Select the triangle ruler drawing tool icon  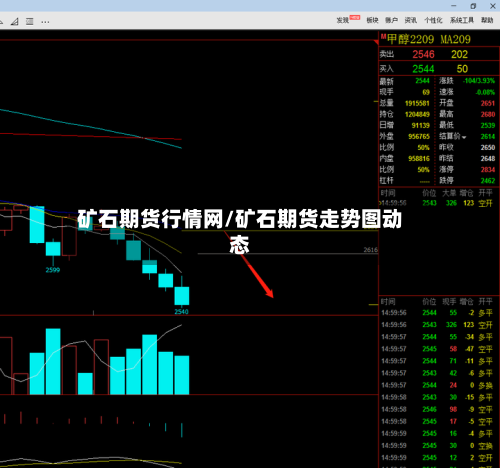click(x=14, y=22)
